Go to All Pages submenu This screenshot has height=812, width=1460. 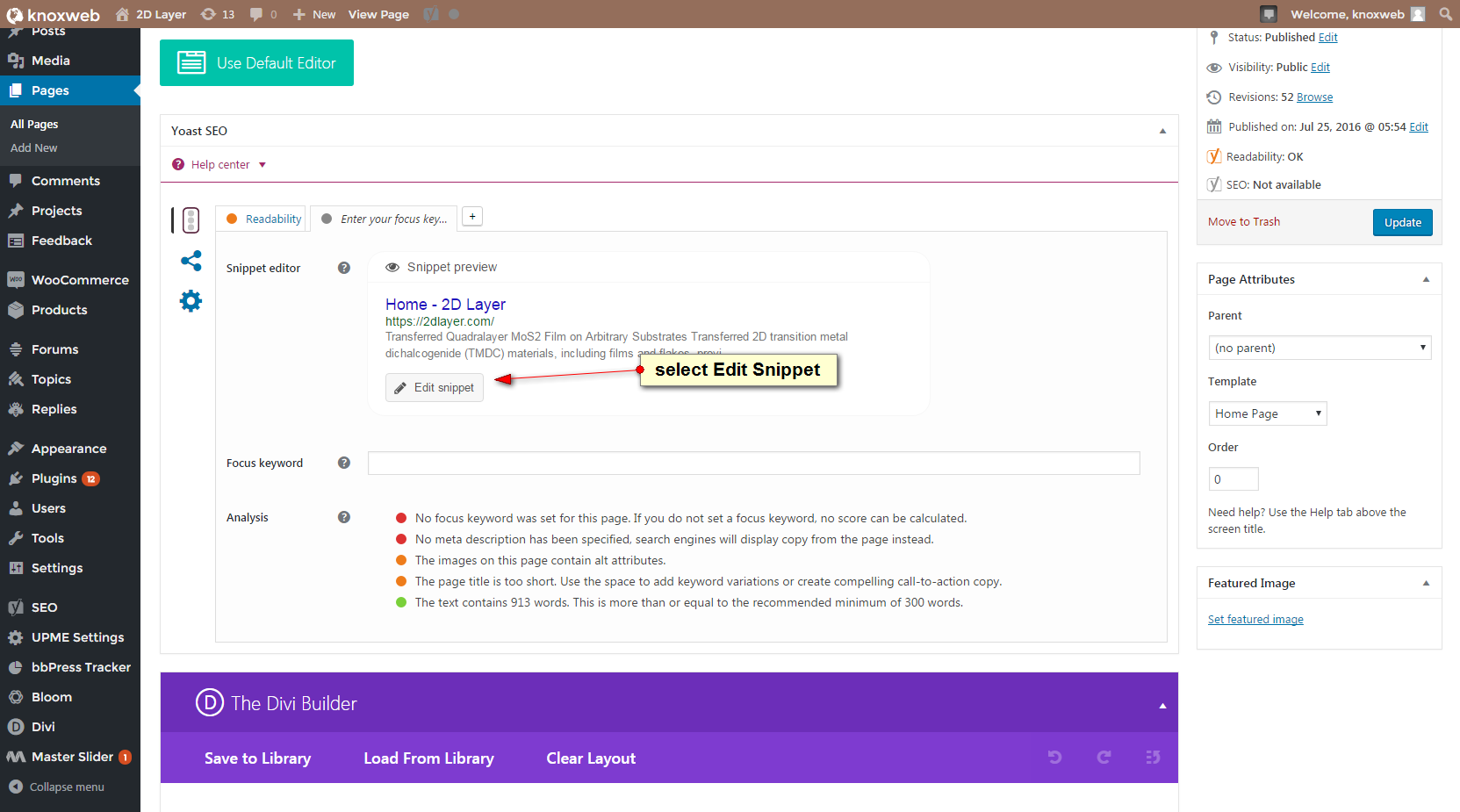click(34, 125)
